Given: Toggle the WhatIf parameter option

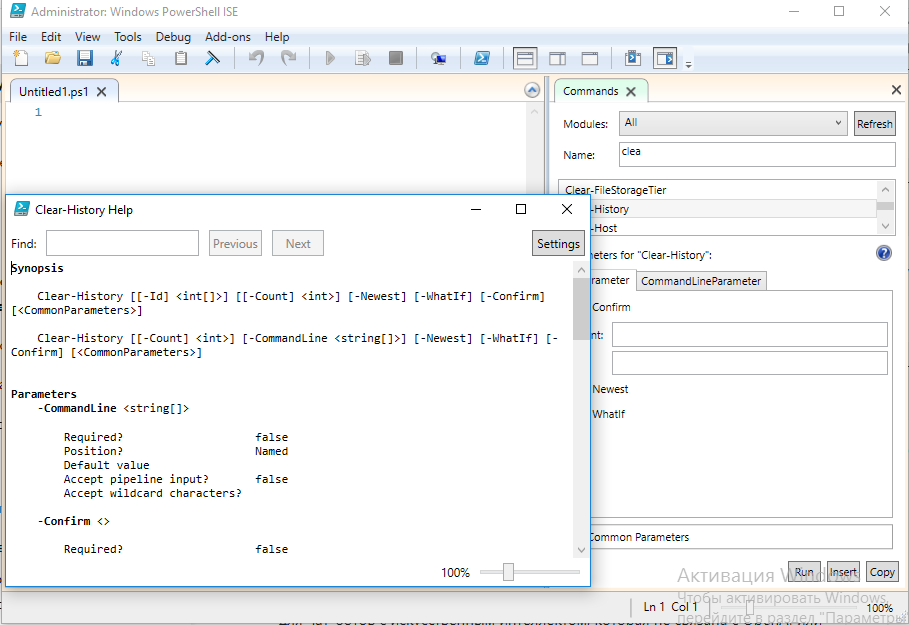Looking at the screenshot, I should coord(608,414).
